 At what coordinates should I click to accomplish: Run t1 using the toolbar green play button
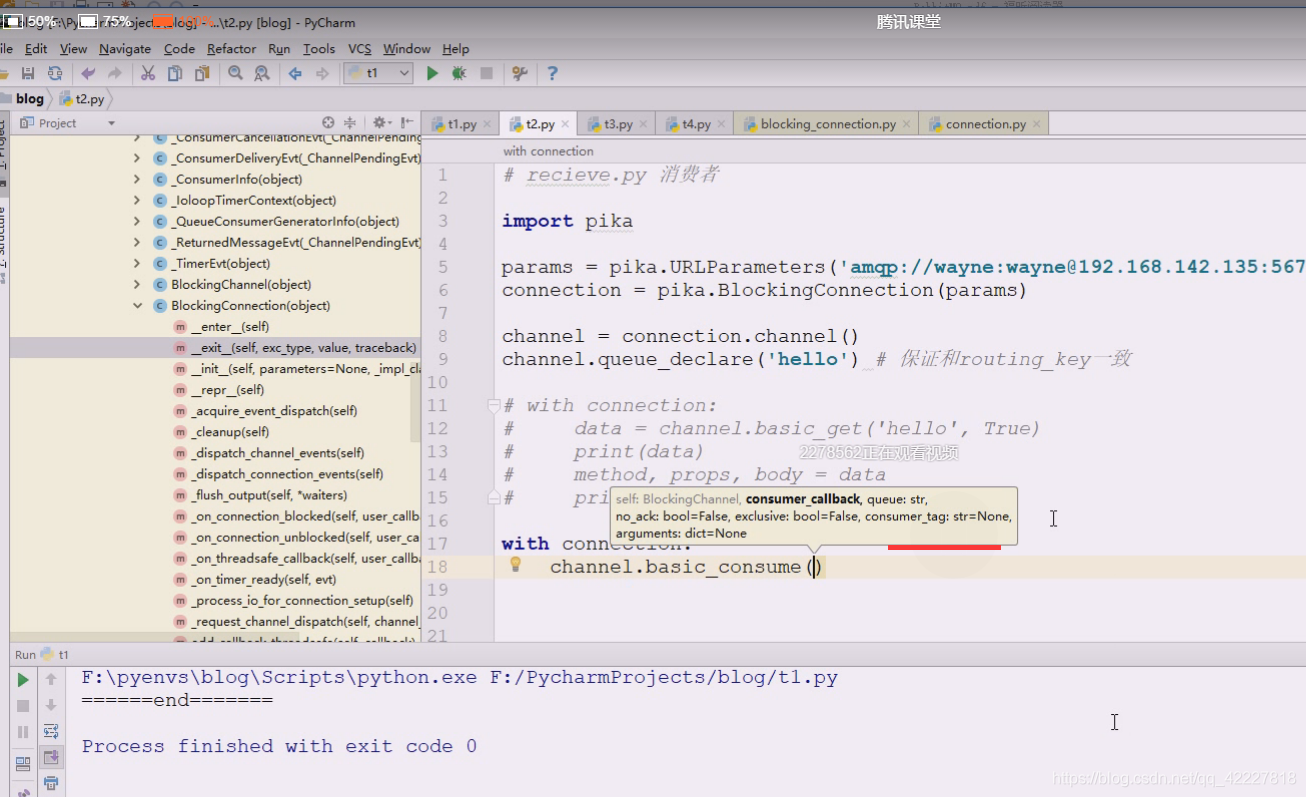click(x=432, y=73)
